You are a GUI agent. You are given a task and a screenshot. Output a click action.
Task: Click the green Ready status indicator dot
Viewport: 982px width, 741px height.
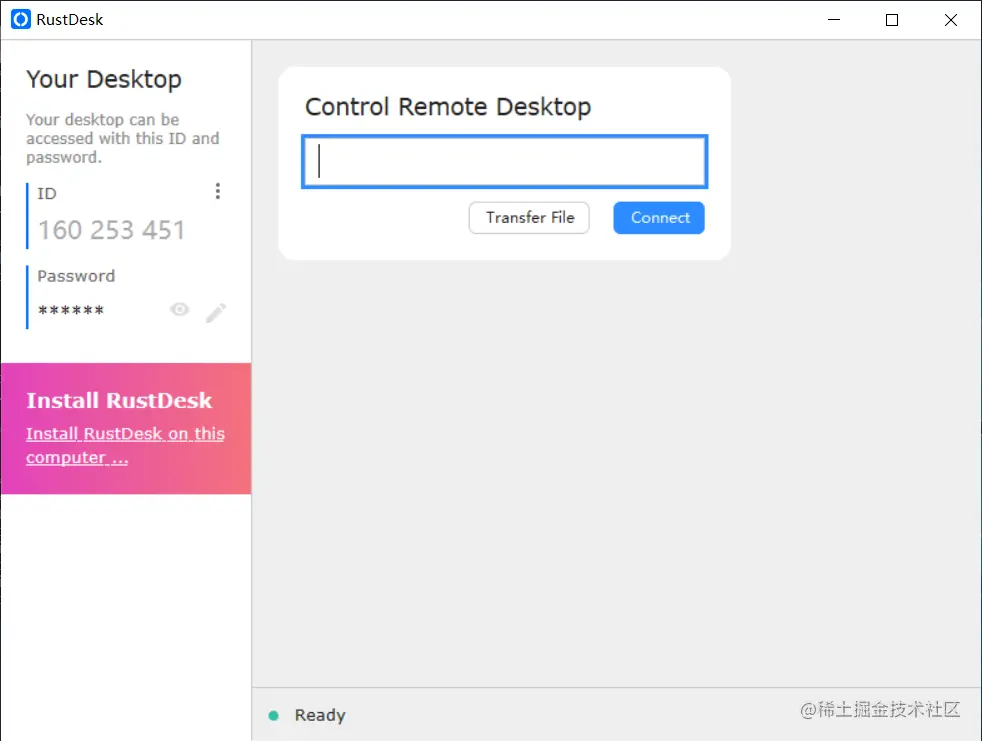click(x=274, y=715)
